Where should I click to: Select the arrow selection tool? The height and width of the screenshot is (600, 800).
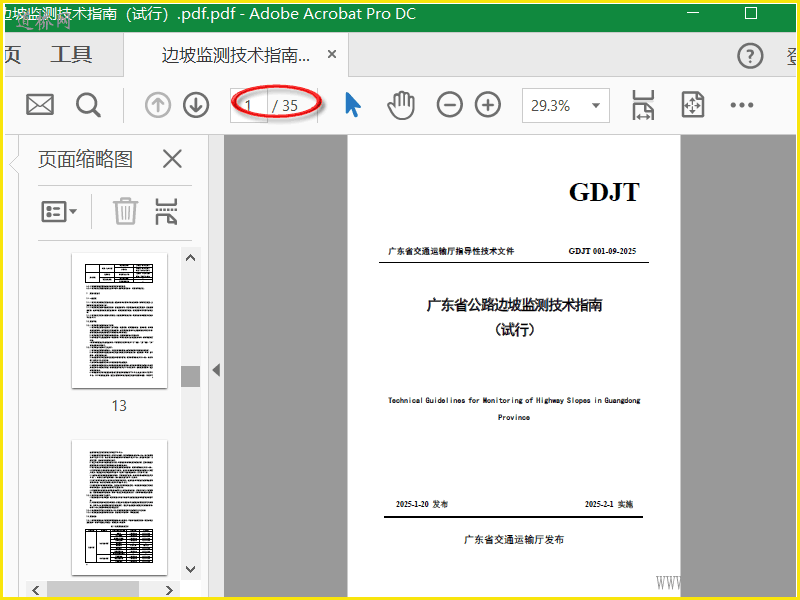[x=353, y=105]
